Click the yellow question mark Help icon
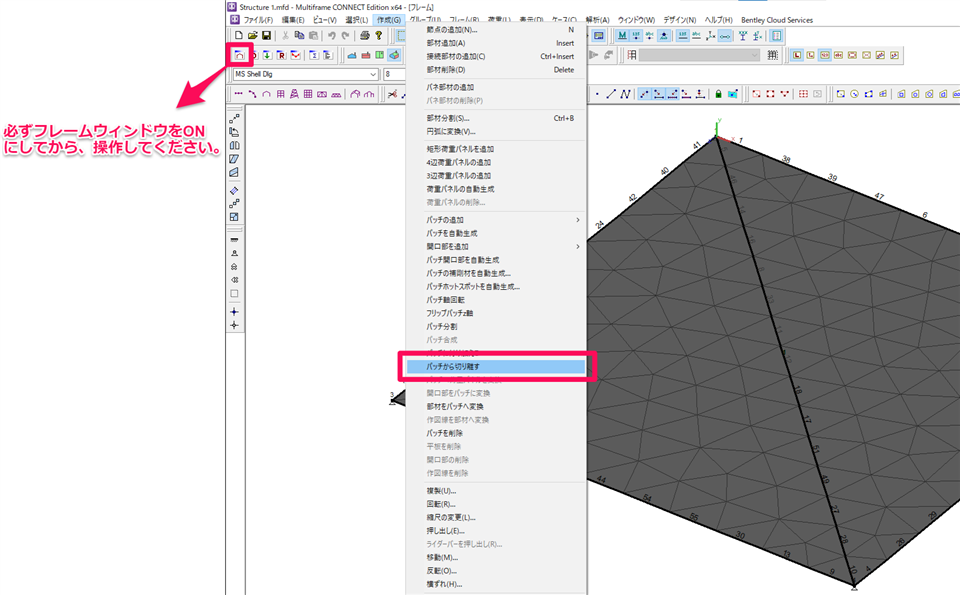 point(378,36)
